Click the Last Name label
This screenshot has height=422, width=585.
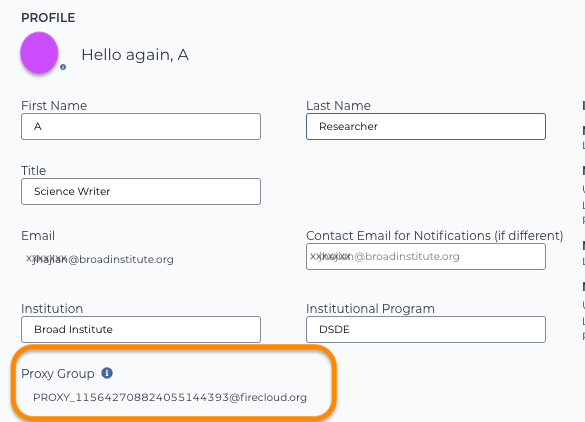(338, 106)
